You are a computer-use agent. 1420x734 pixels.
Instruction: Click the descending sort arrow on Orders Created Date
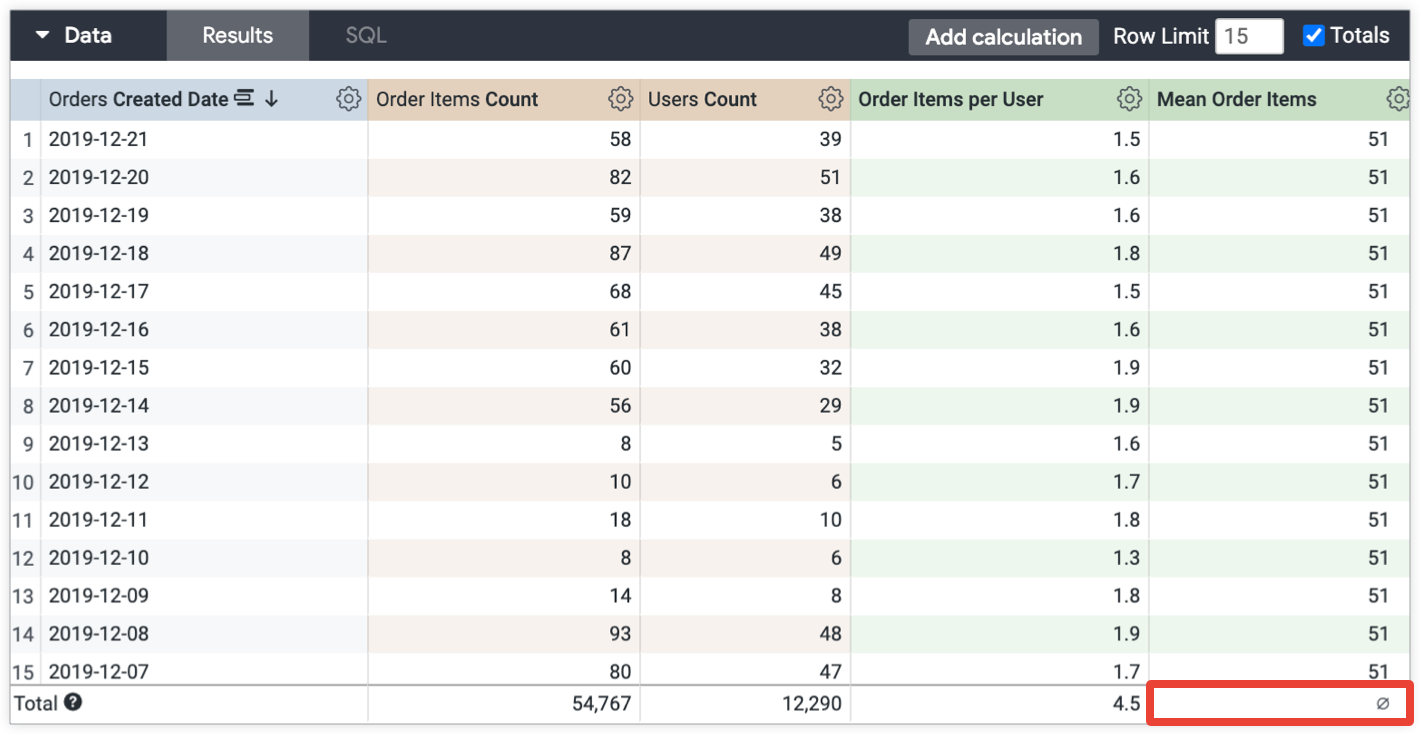coord(271,99)
